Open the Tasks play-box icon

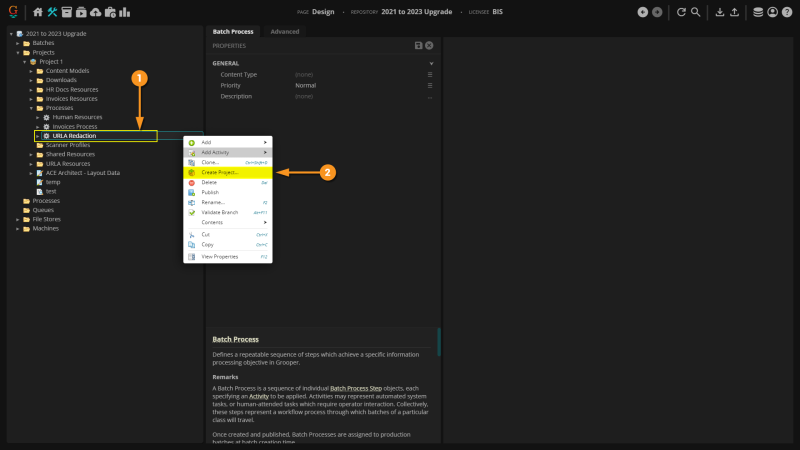point(81,12)
